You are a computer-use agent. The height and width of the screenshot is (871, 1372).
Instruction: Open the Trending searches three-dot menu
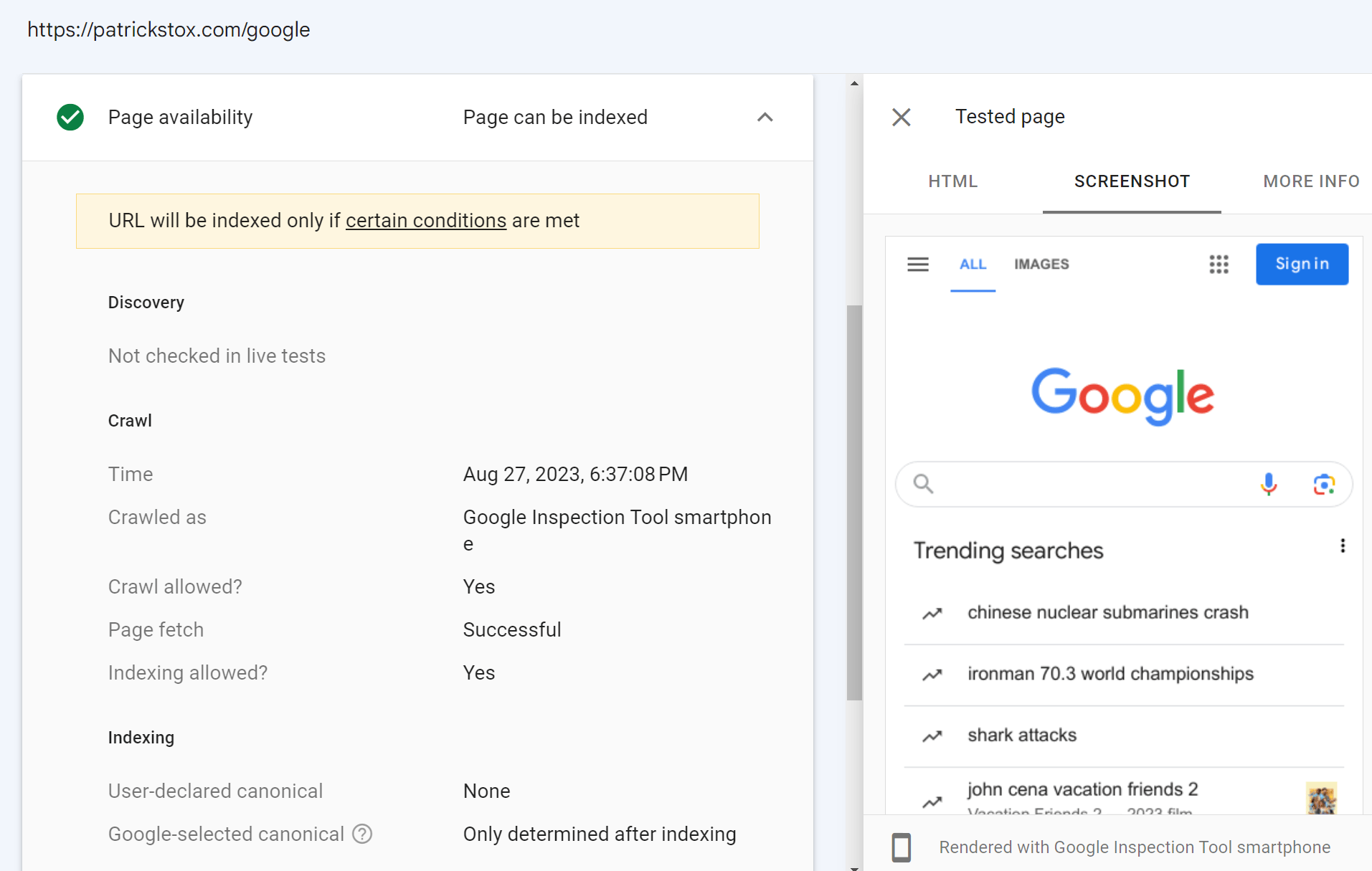1343,546
